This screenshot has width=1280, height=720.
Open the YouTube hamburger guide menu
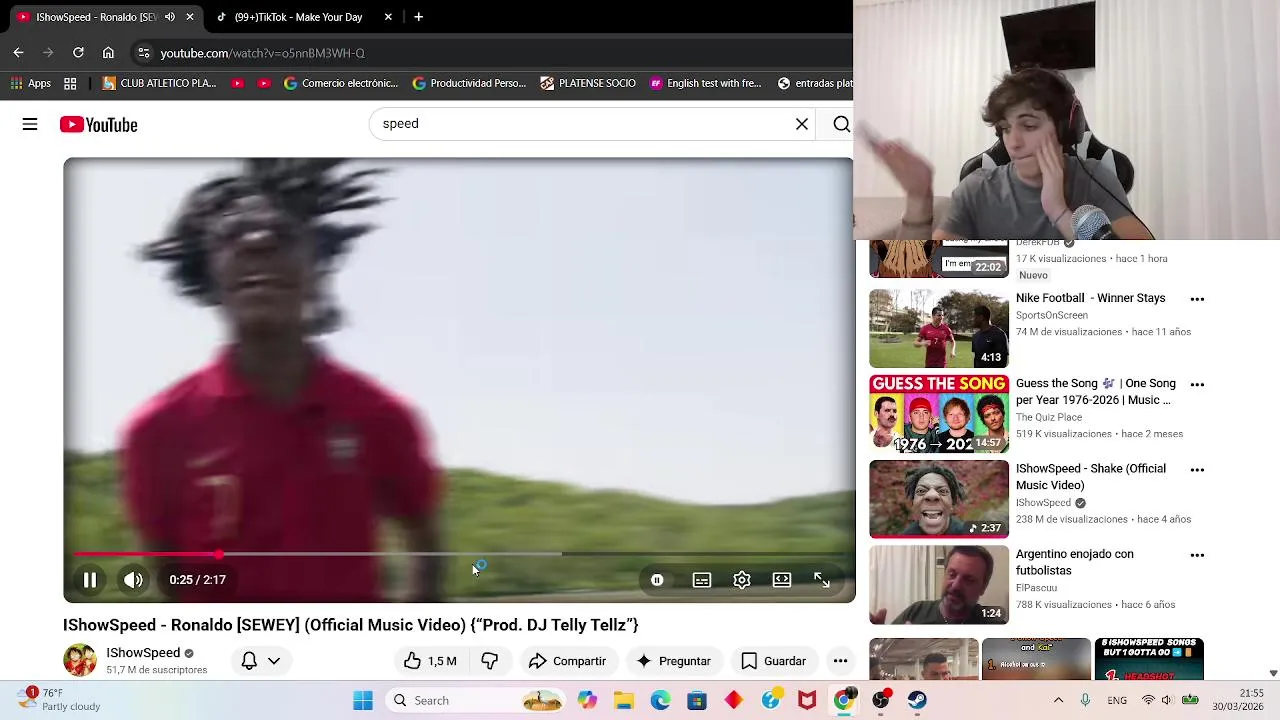click(30, 124)
